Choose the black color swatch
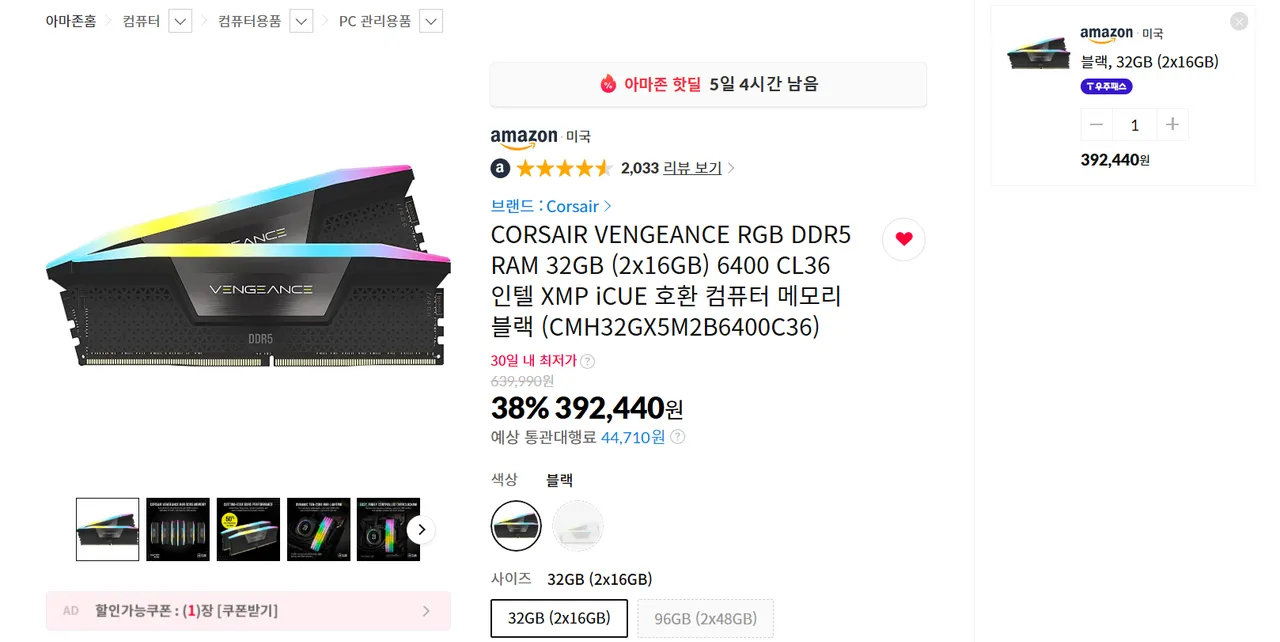The width and height of the screenshot is (1280, 642). pos(516,526)
